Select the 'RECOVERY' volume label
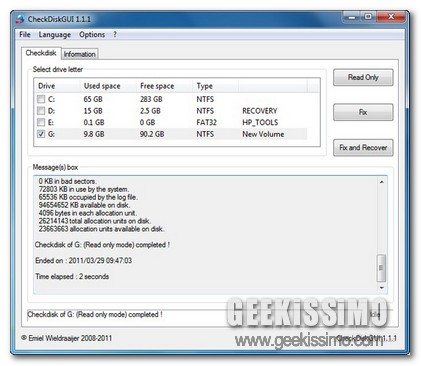The image size is (421, 366). click(x=260, y=111)
